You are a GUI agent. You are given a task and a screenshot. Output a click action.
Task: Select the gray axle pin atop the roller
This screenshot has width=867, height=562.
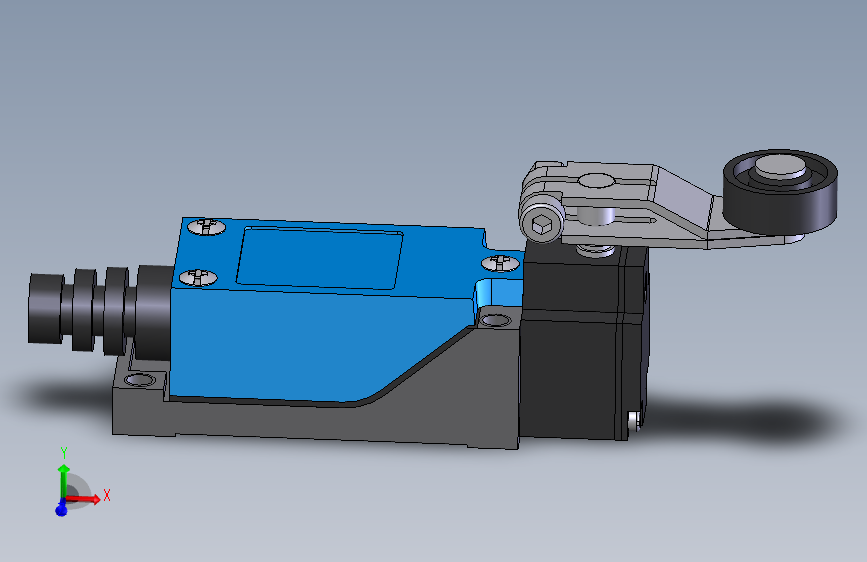click(780, 166)
